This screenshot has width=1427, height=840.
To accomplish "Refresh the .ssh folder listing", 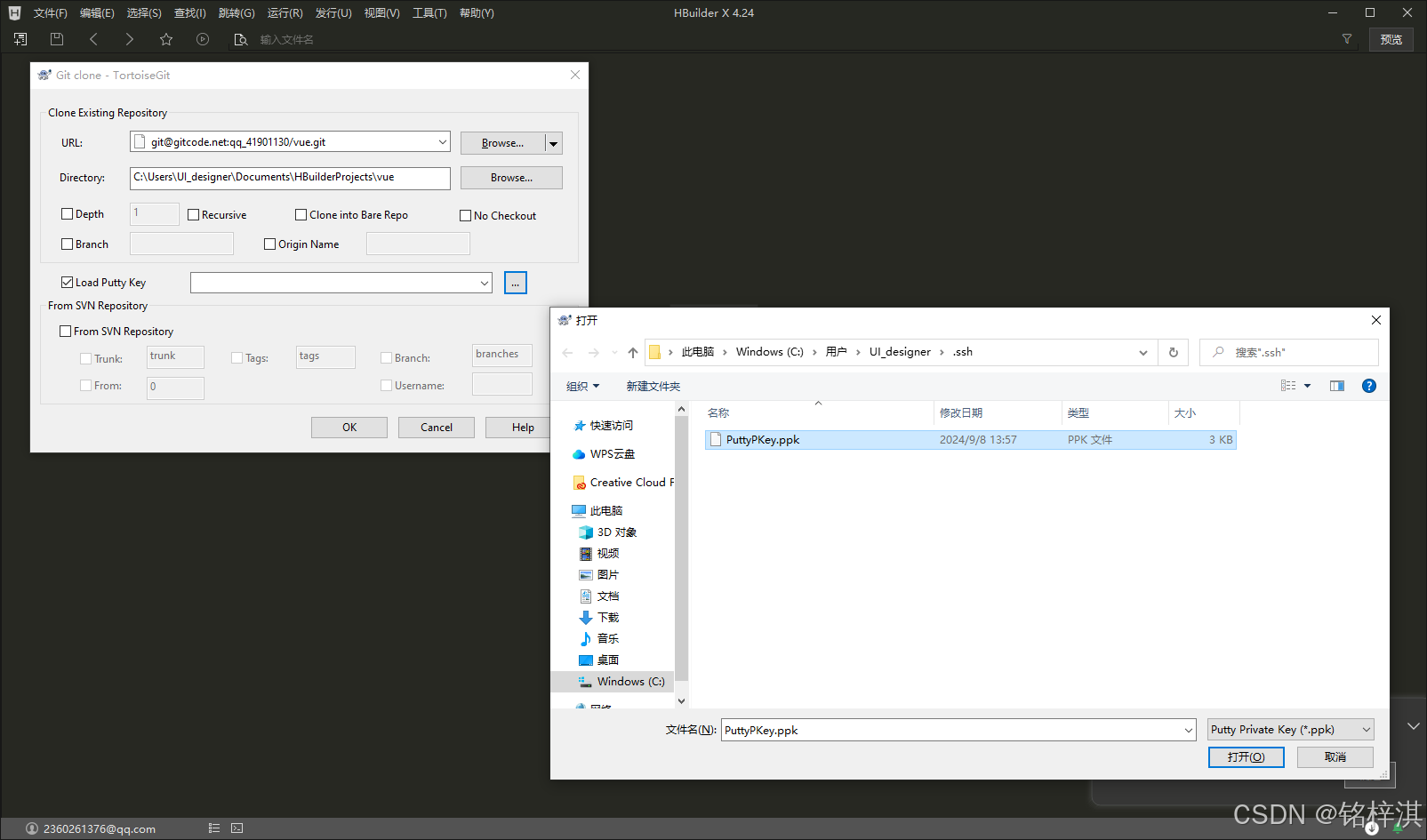I will (x=1174, y=352).
